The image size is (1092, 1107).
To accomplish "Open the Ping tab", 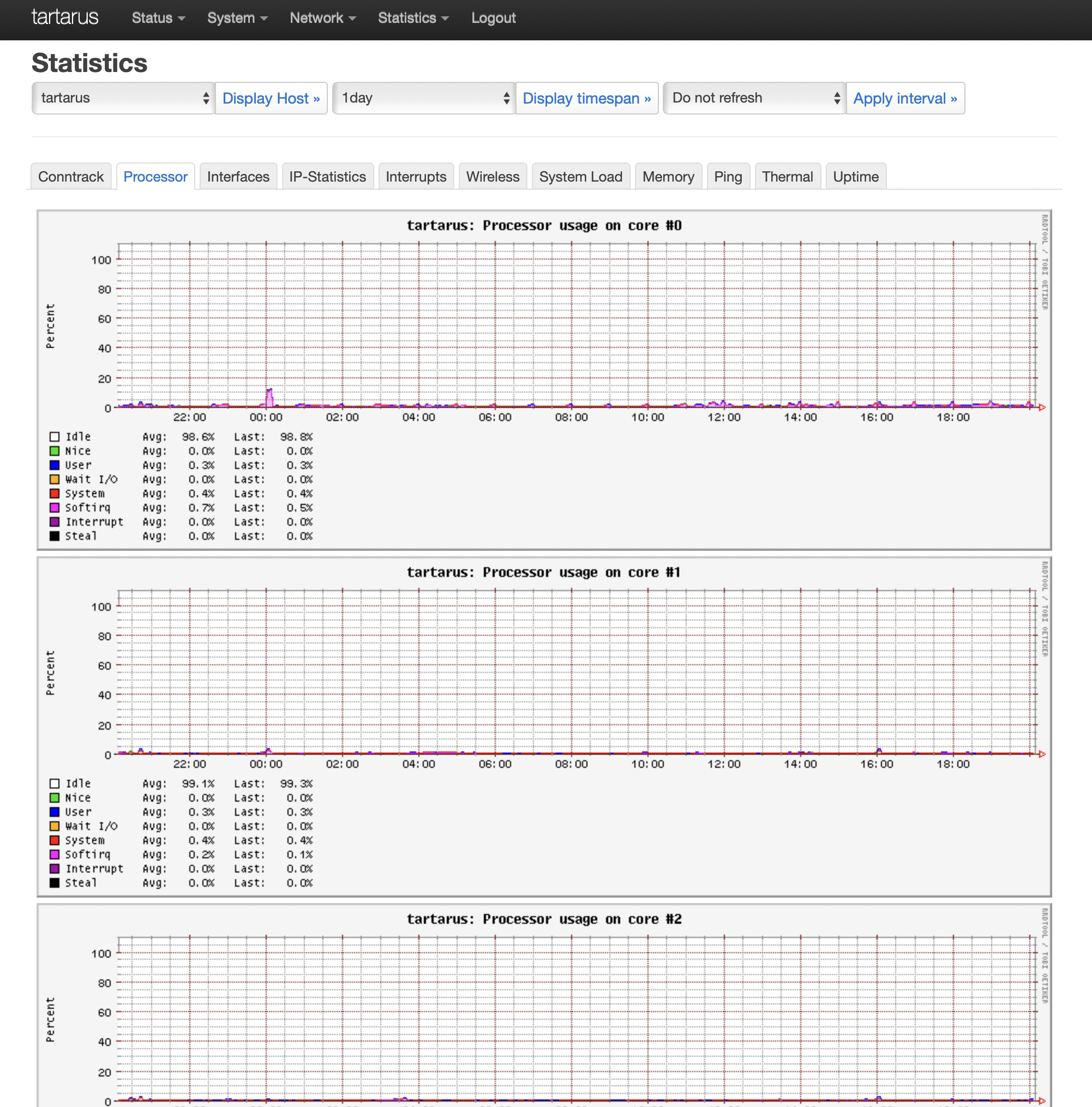I will click(728, 177).
